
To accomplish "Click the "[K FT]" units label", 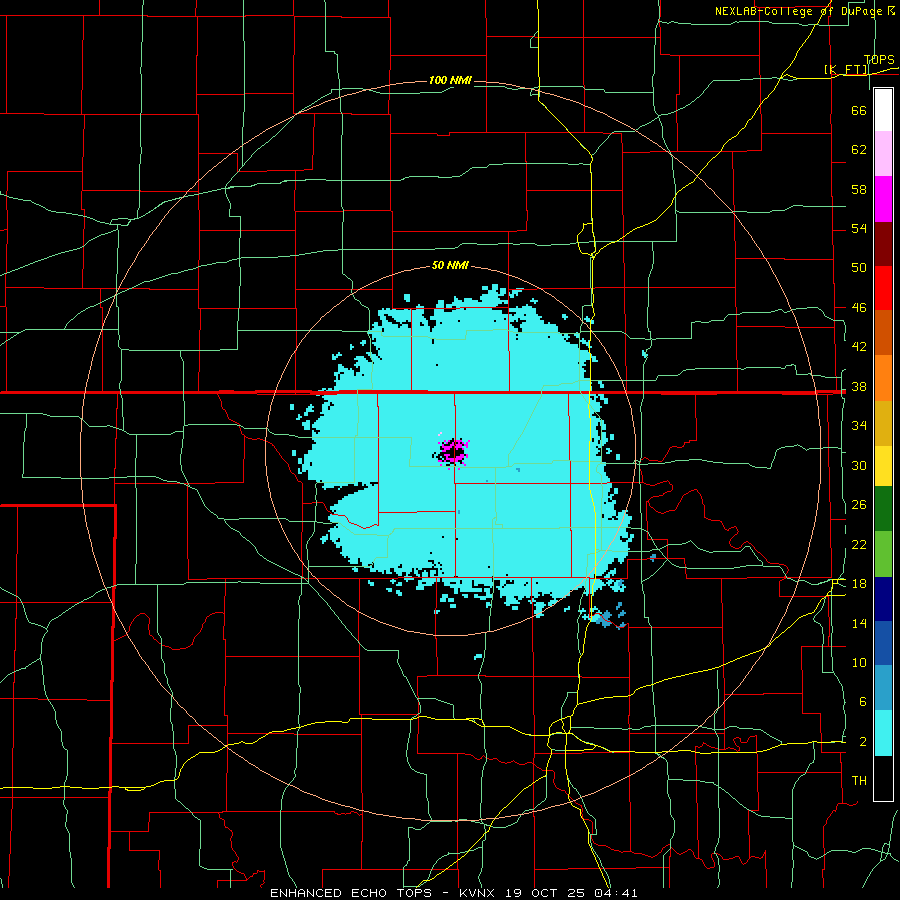I will point(846,69).
